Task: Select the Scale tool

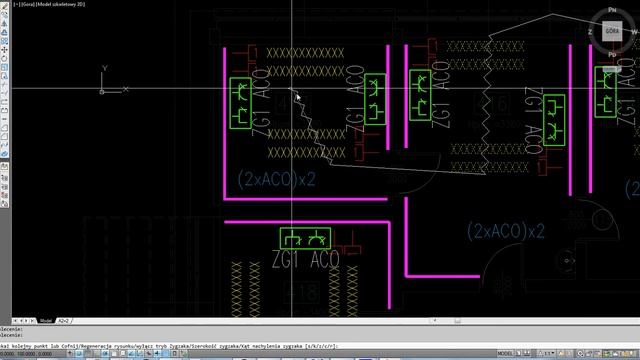Action: point(5,68)
